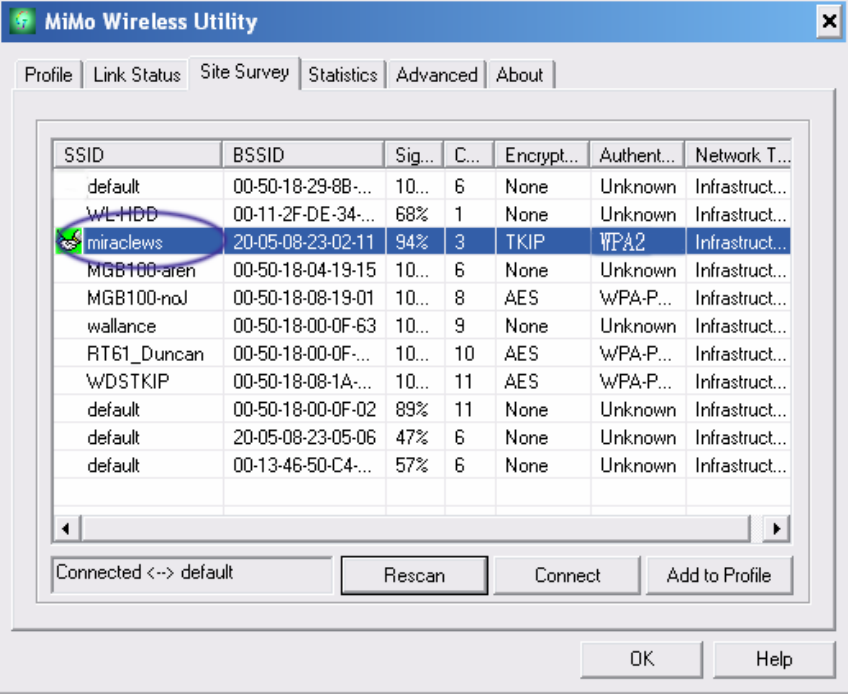848x694 pixels.
Task: Sort networks by the SSID column header
Action: 138,155
